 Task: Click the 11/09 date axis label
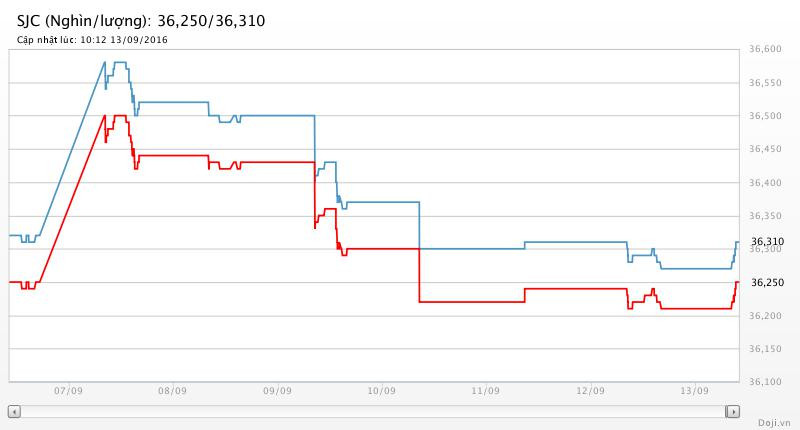485,391
